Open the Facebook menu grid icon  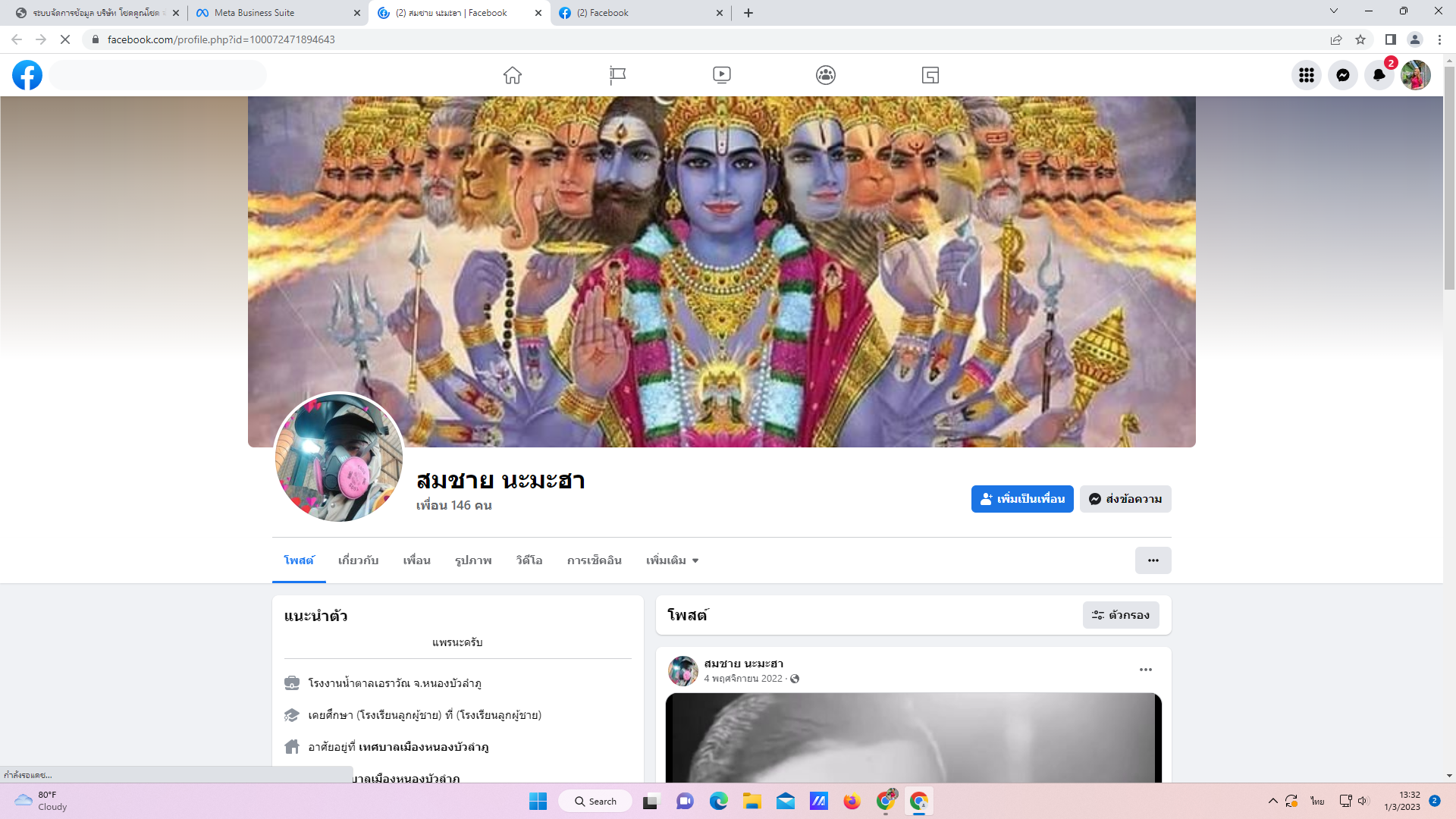coord(1306,75)
